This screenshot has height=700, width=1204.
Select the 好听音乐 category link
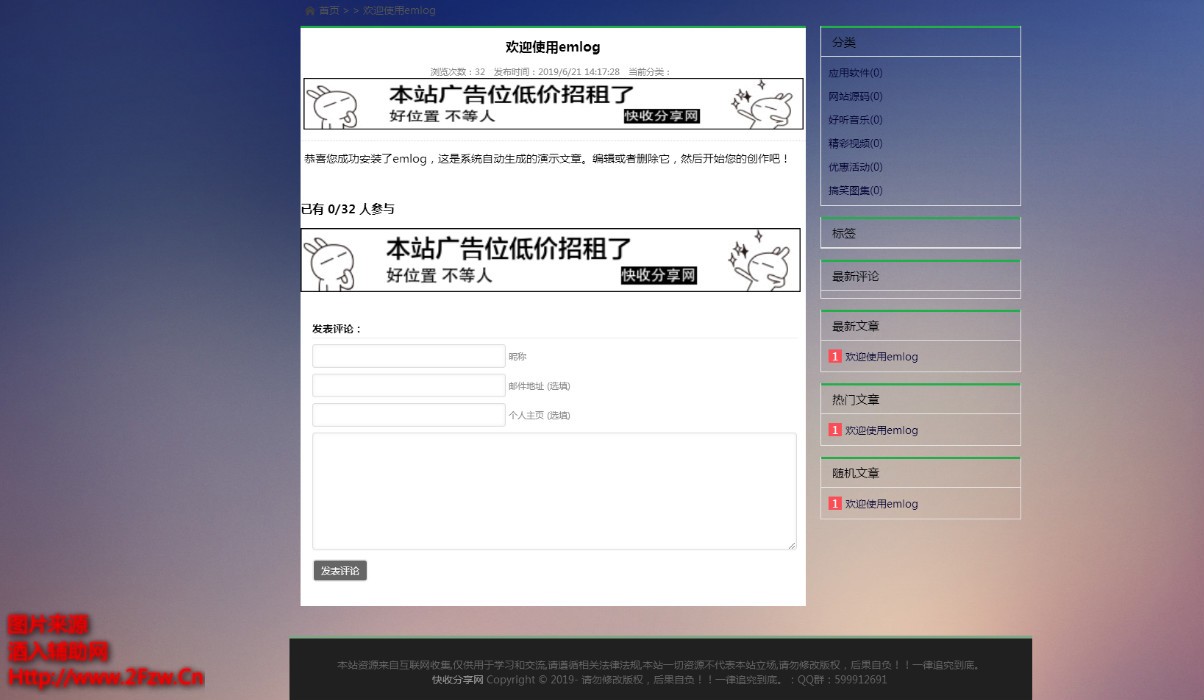coord(855,120)
